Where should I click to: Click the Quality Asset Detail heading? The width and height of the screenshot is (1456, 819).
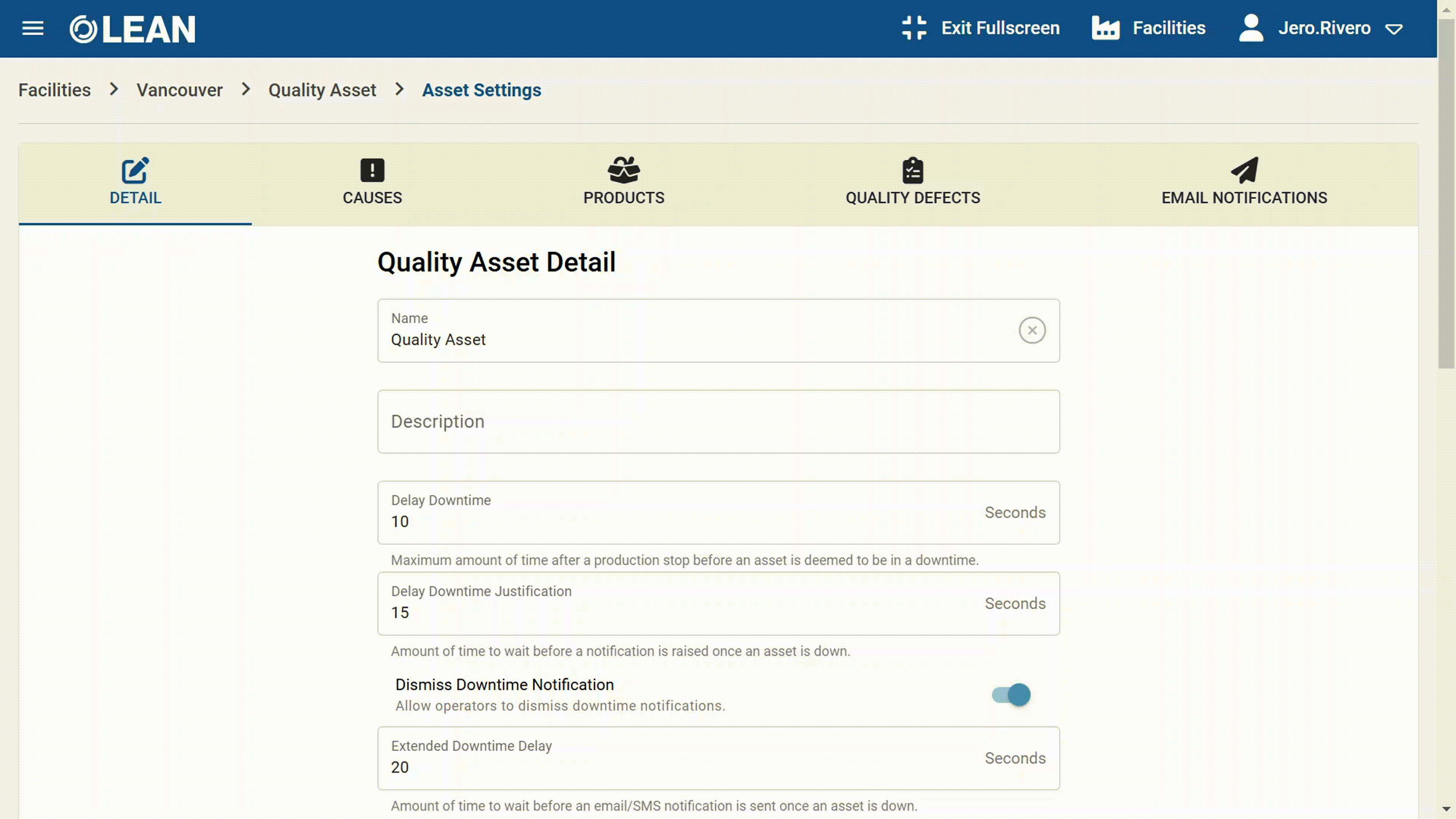click(496, 262)
